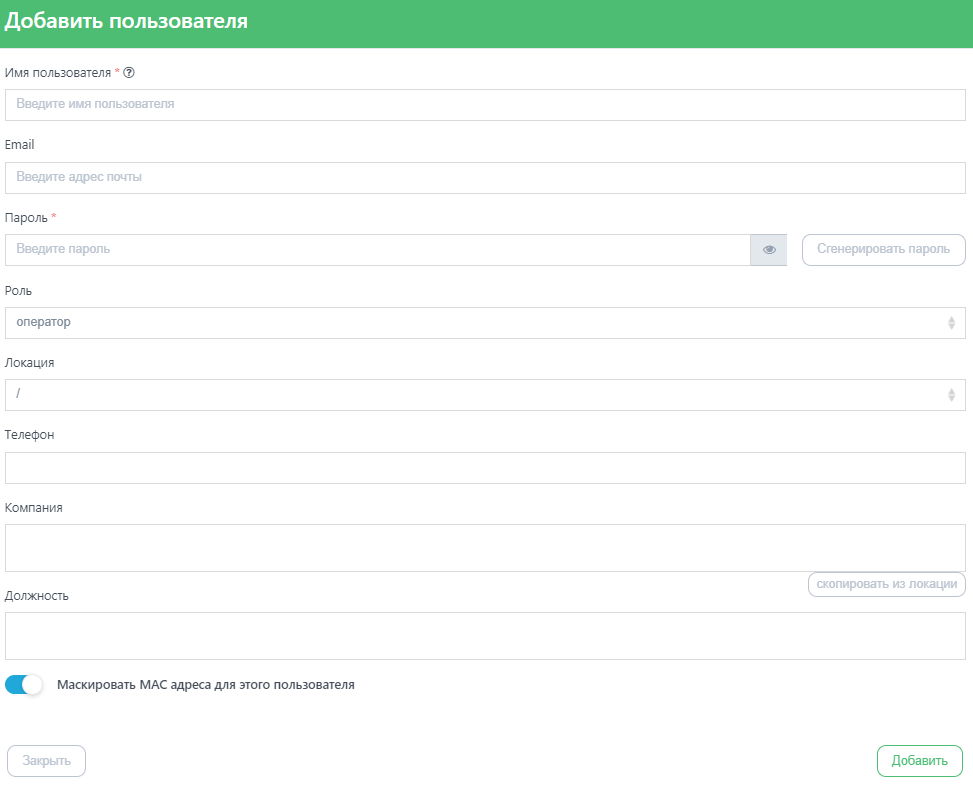Click the Email field label

click(19, 145)
